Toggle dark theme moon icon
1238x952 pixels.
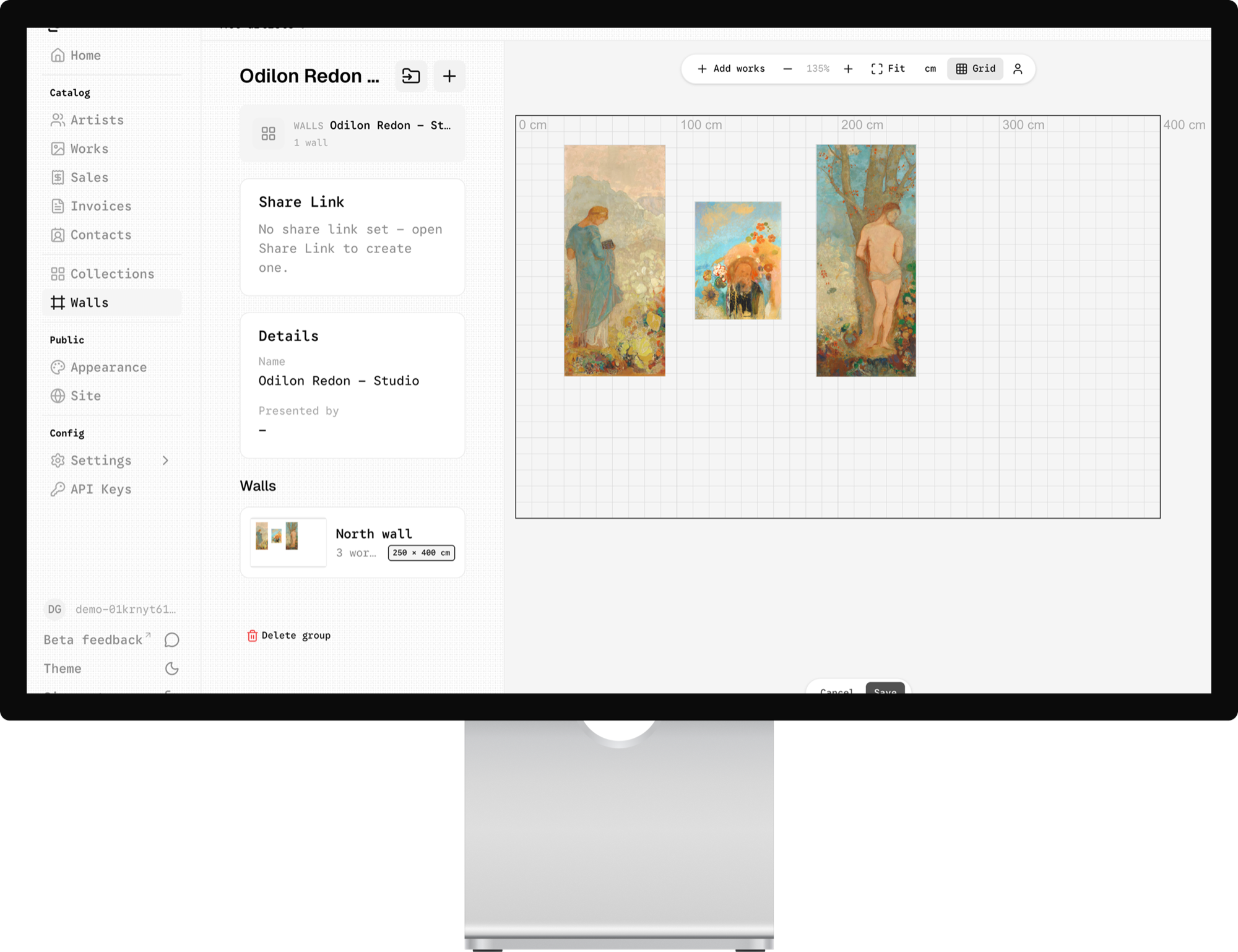172,669
